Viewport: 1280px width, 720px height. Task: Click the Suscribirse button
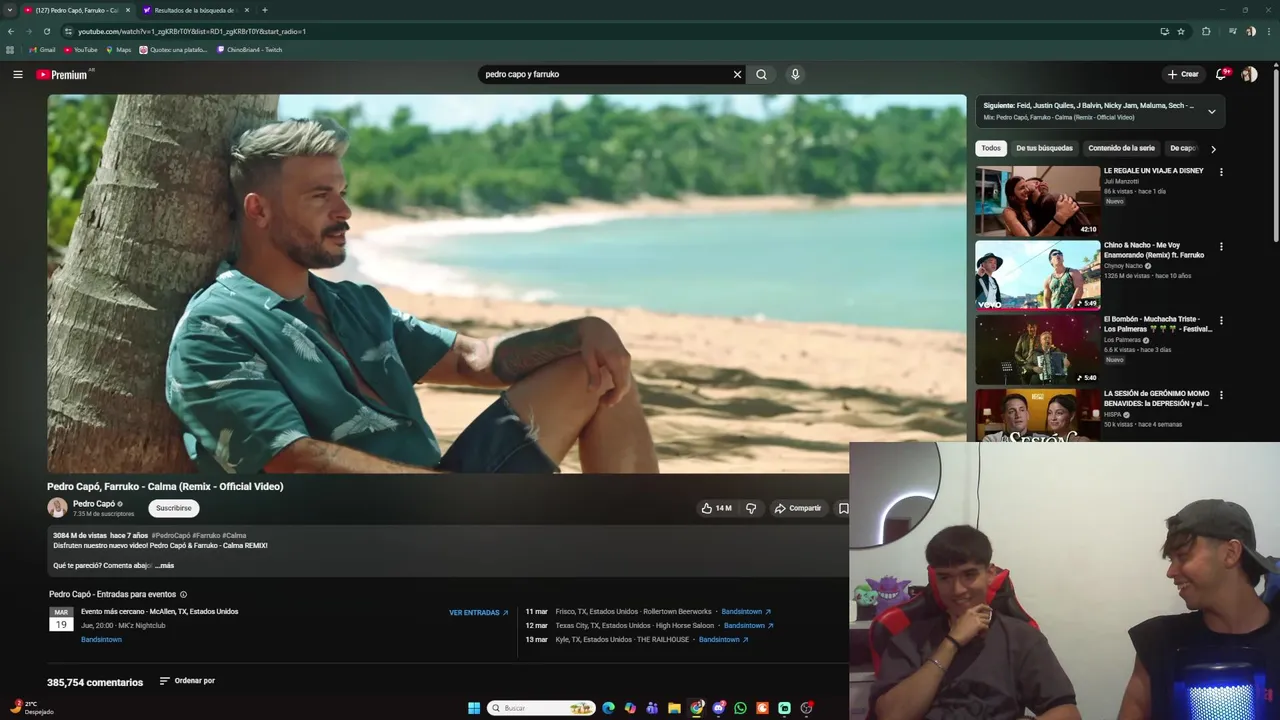click(x=173, y=508)
